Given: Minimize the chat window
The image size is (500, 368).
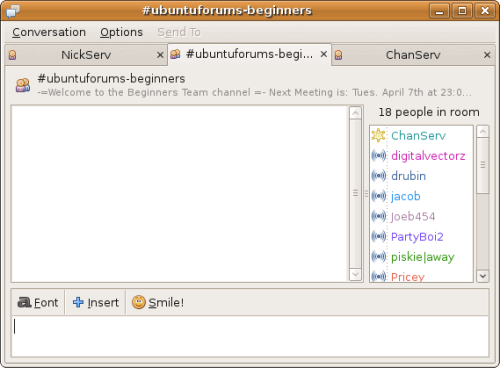Looking at the screenshot, I should click(x=439, y=11).
